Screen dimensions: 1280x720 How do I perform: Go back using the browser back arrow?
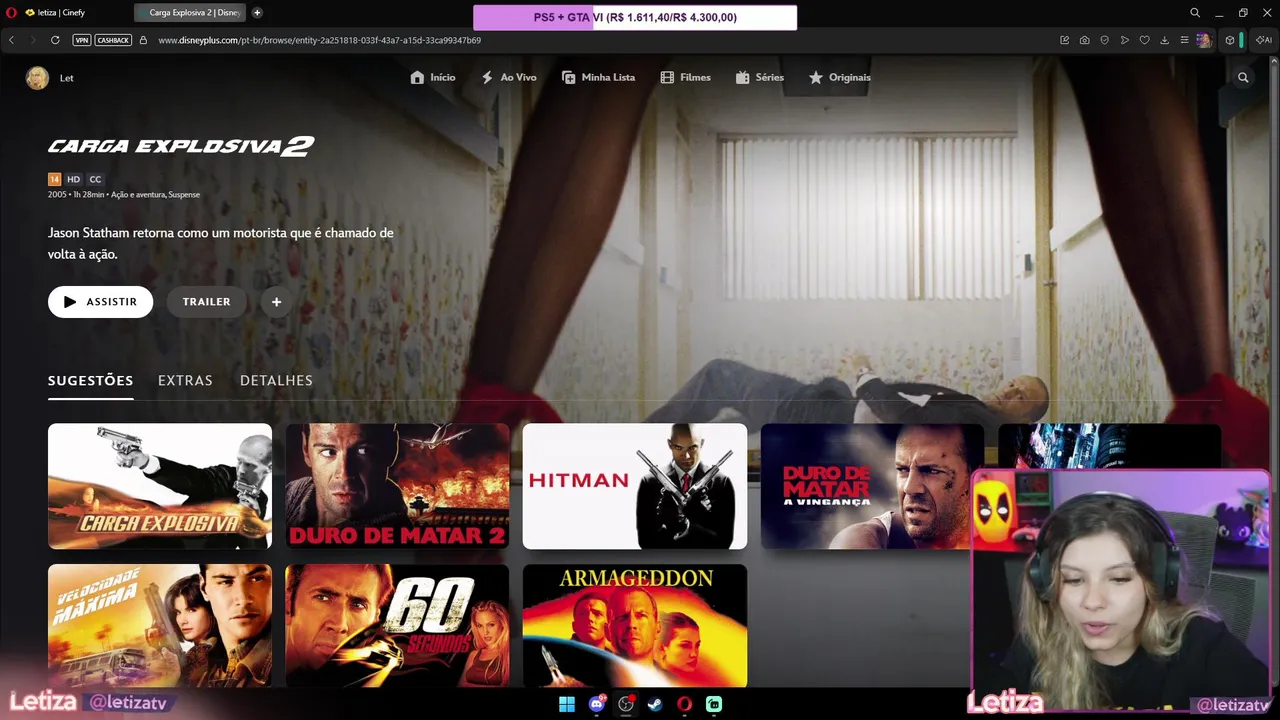pyautogui.click(x=11, y=40)
